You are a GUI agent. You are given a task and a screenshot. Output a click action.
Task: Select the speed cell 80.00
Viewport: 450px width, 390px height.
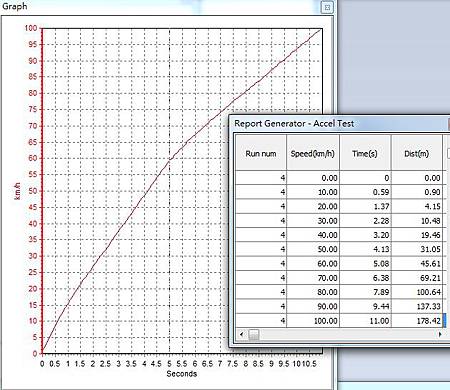click(313, 292)
